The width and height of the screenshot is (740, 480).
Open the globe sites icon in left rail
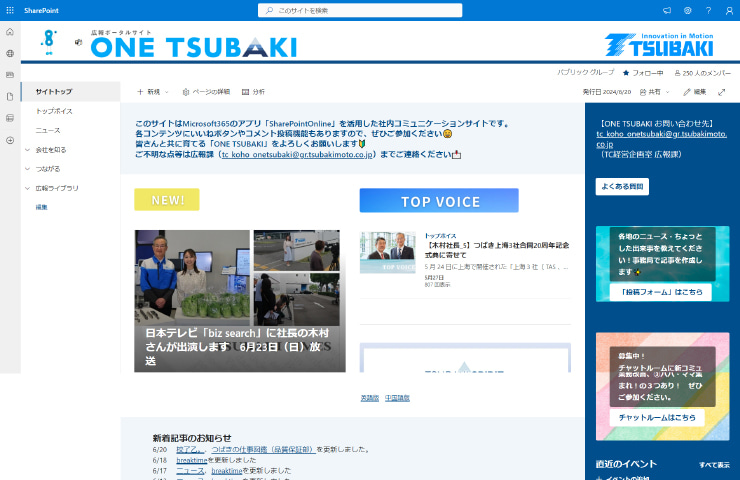pyautogui.click(x=10, y=53)
